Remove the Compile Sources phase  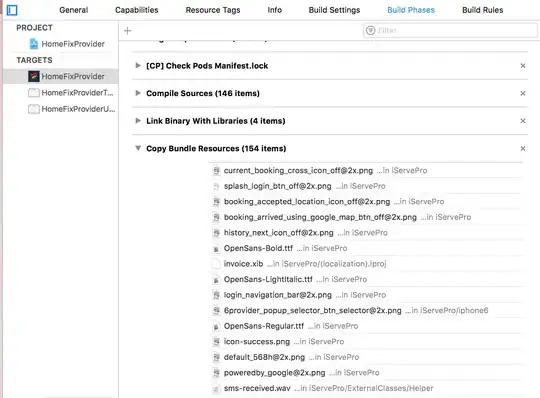[x=523, y=93]
